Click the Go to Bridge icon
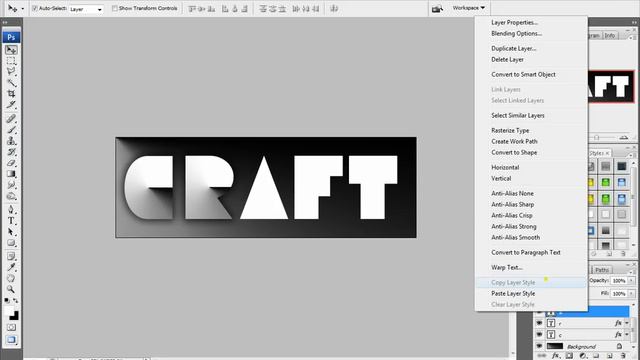Viewport: 640px width, 360px height. point(437,8)
